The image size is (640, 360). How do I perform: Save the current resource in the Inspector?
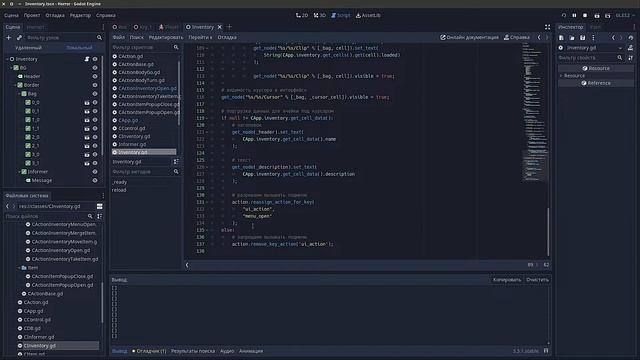point(582,38)
